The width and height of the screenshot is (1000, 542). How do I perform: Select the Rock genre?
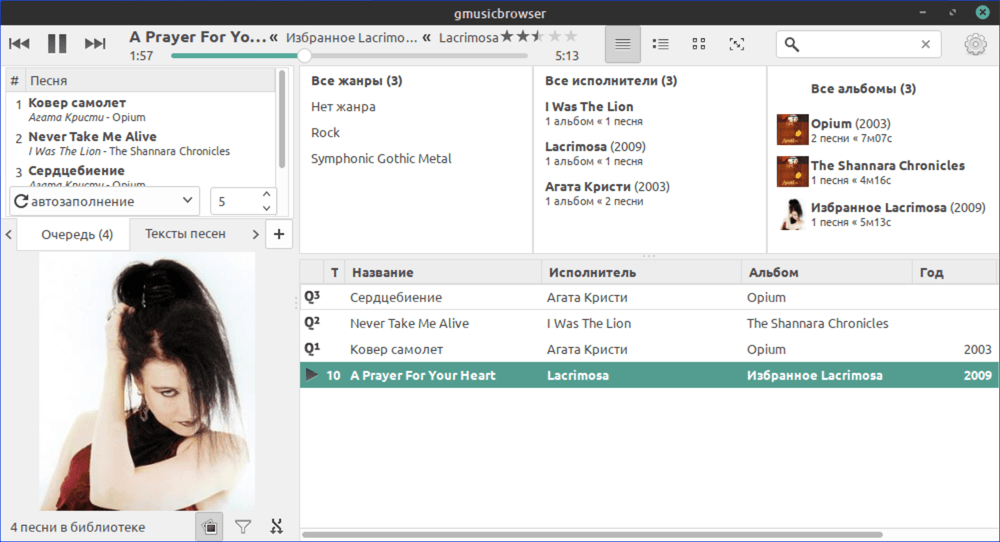click(x=325, y=133)
